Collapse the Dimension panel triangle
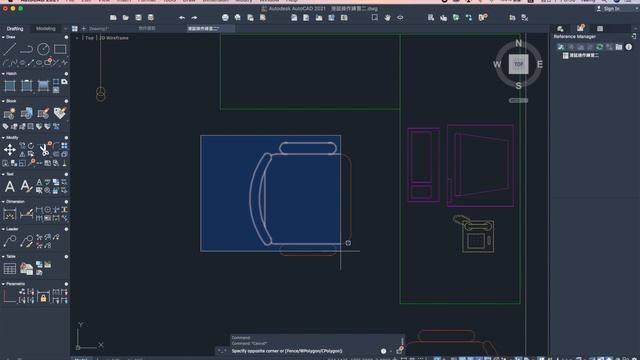The width and height of the screenshot is (640, 360). tap(3, 202)
